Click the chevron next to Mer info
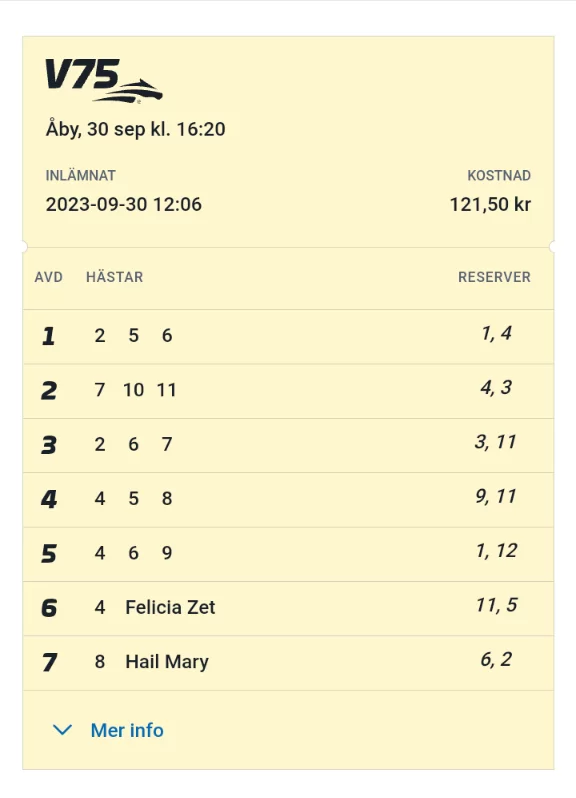The width and height of the screenshot is (576, 798). pyautogui.click(x=63, y=730)
